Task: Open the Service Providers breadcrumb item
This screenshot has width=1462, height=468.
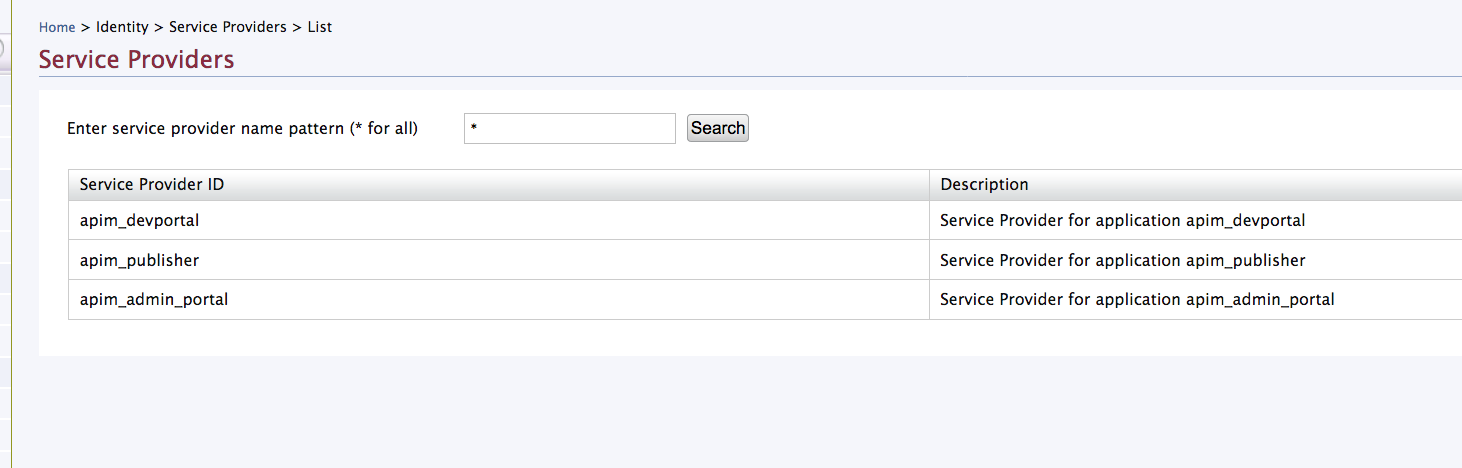Action: [x=228, y=27]
